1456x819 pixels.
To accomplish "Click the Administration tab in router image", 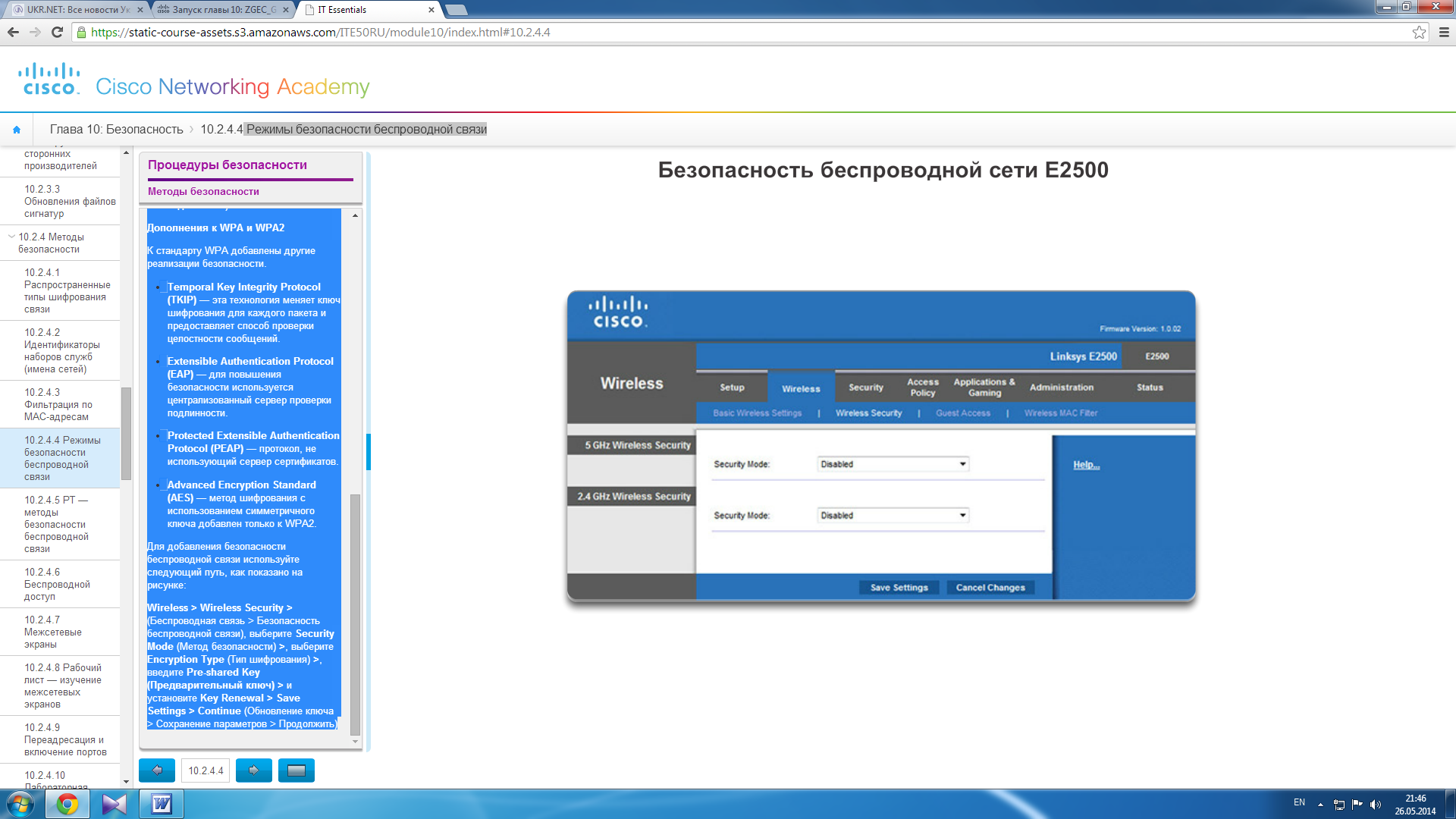I will [x=1061, y=388].
